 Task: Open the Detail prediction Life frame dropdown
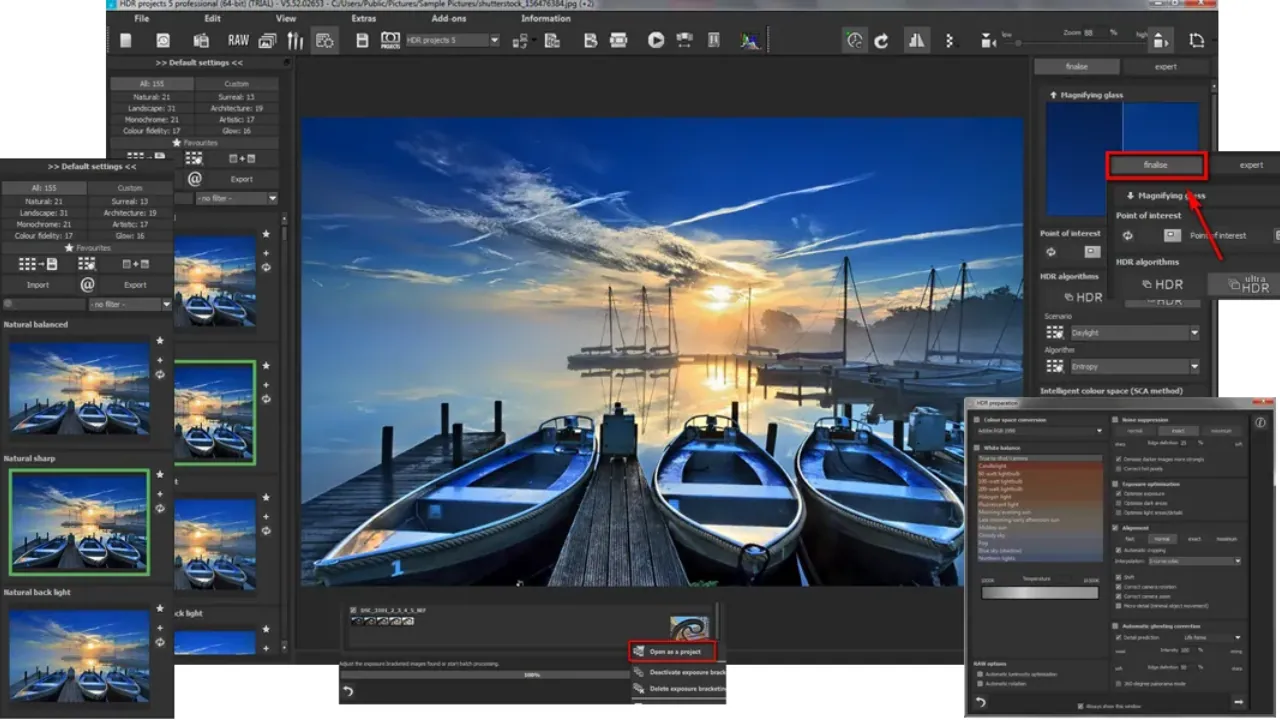tap(1212, 638)
